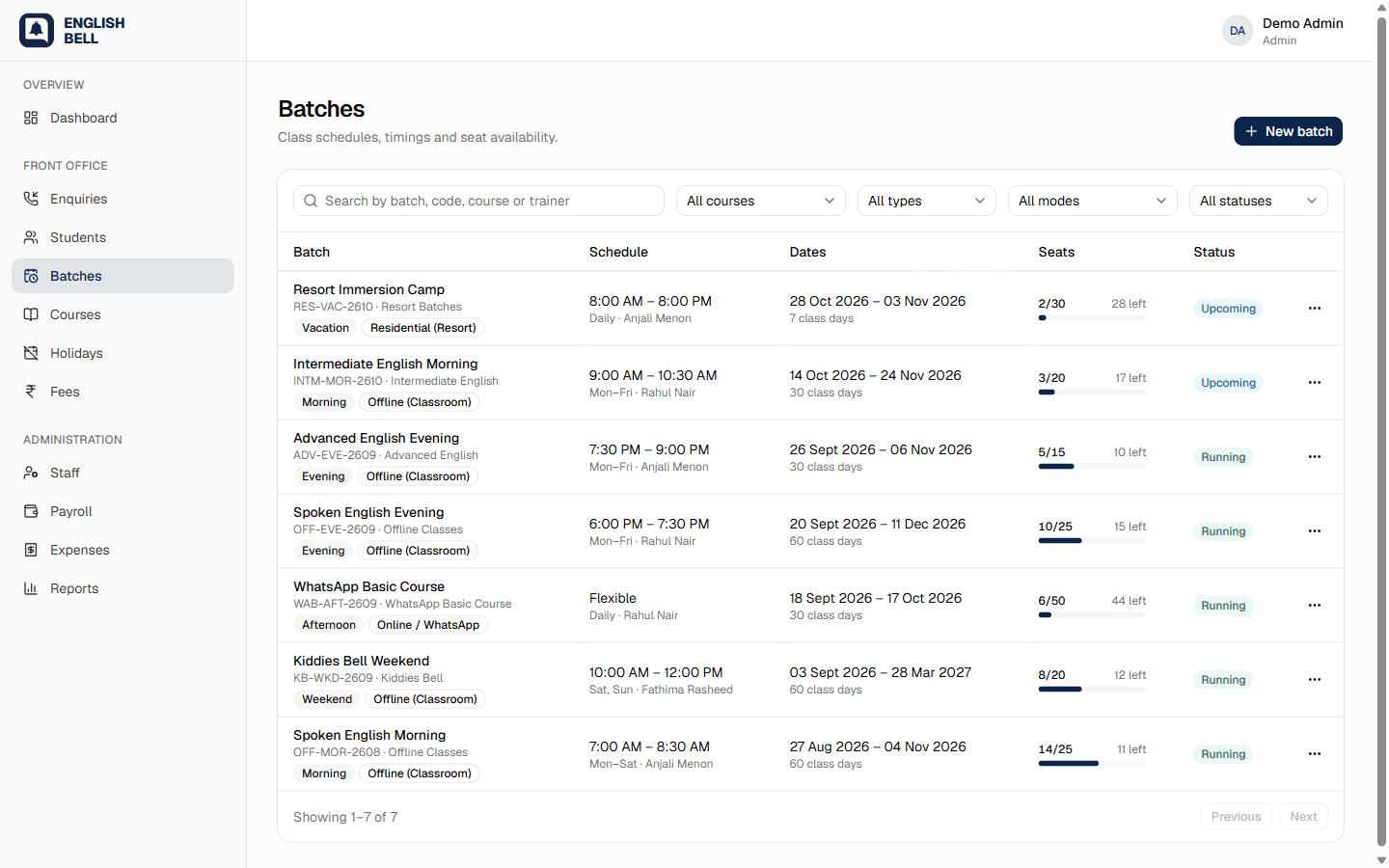Open row actions for Intermediate English Morning

[1315, 383]
